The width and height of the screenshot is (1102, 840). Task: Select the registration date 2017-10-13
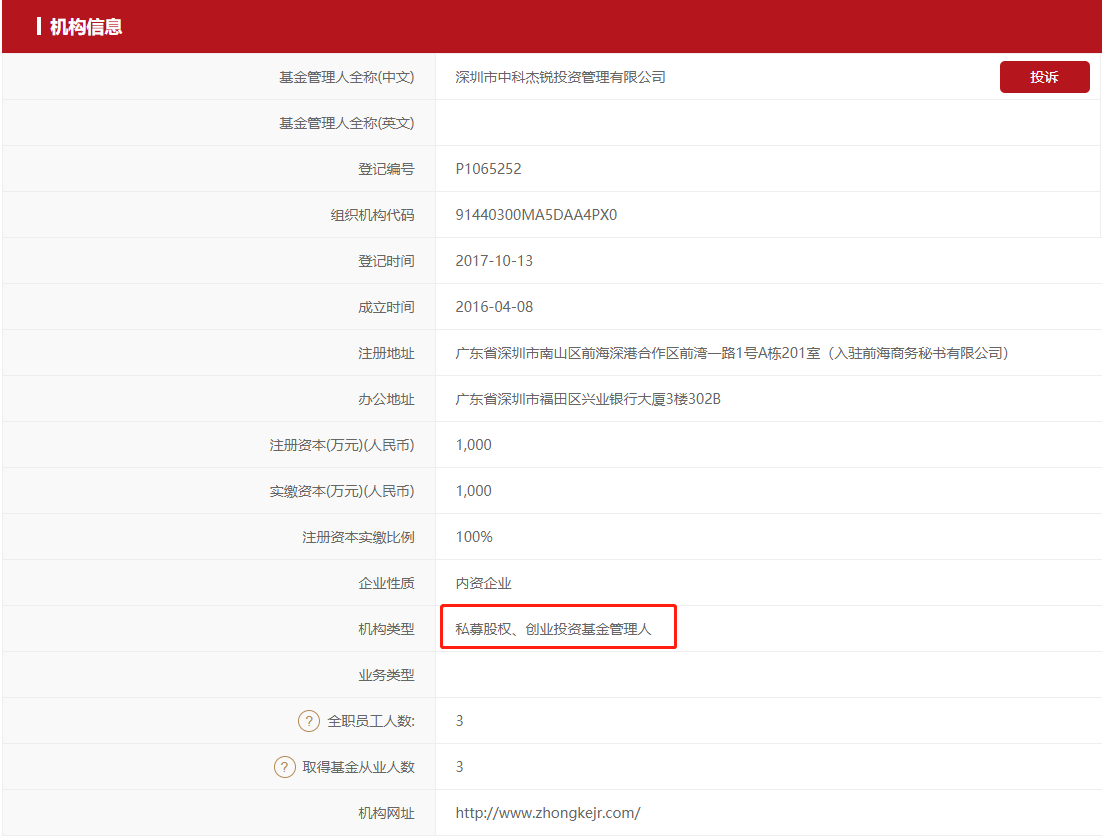coord(494,261)
